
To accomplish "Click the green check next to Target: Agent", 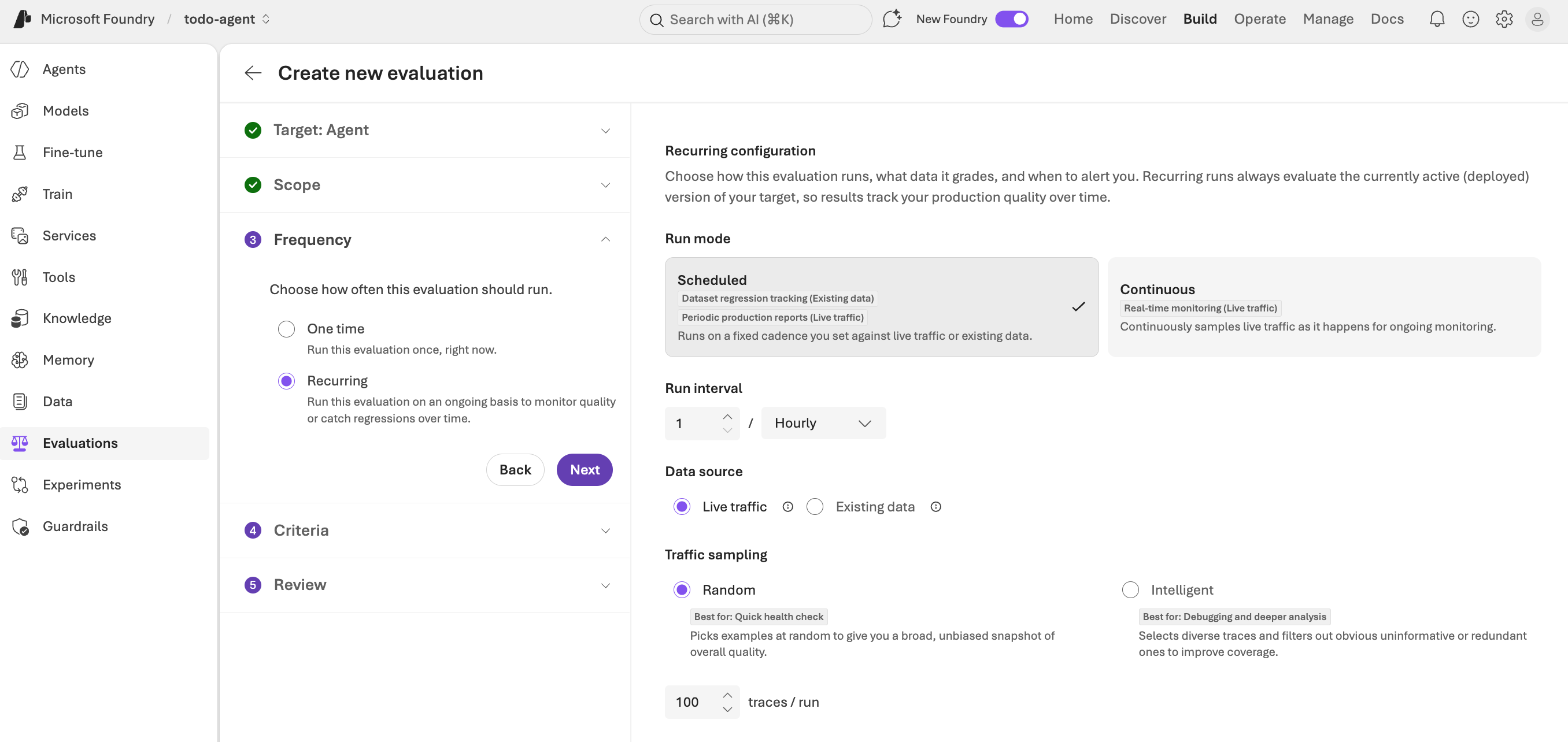I will [253, 130].
